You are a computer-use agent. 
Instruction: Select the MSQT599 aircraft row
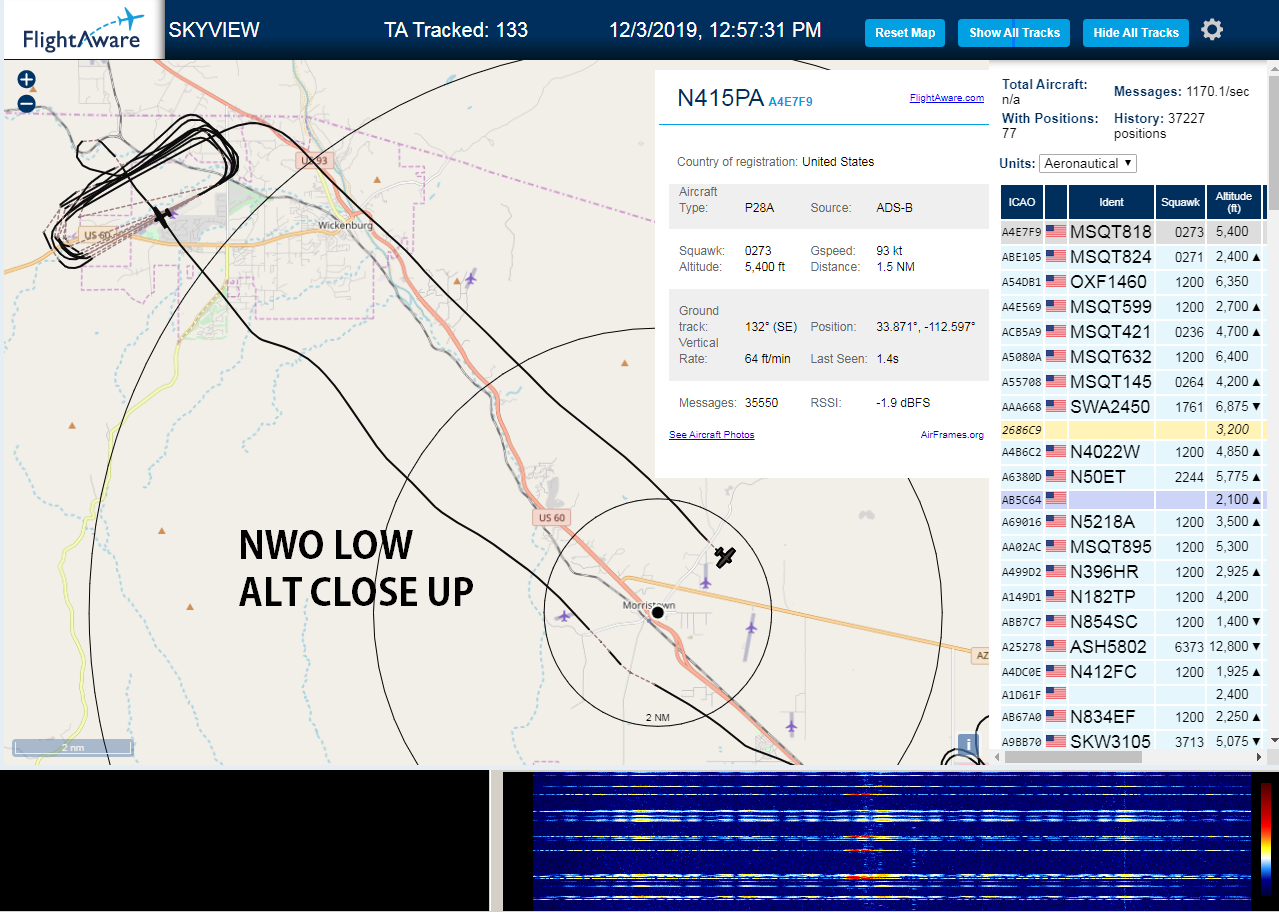coord(1133,307)
